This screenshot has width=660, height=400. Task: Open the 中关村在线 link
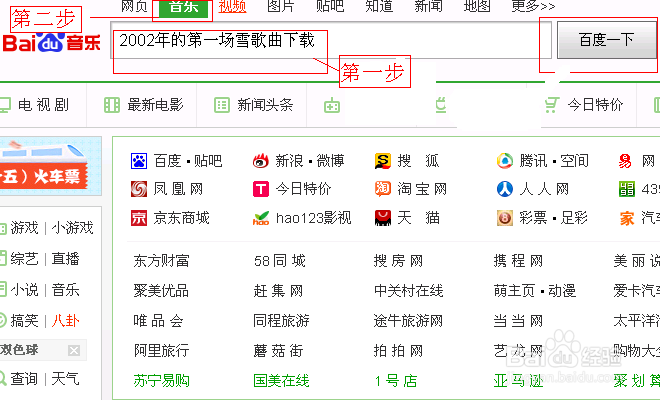point(409,291)
